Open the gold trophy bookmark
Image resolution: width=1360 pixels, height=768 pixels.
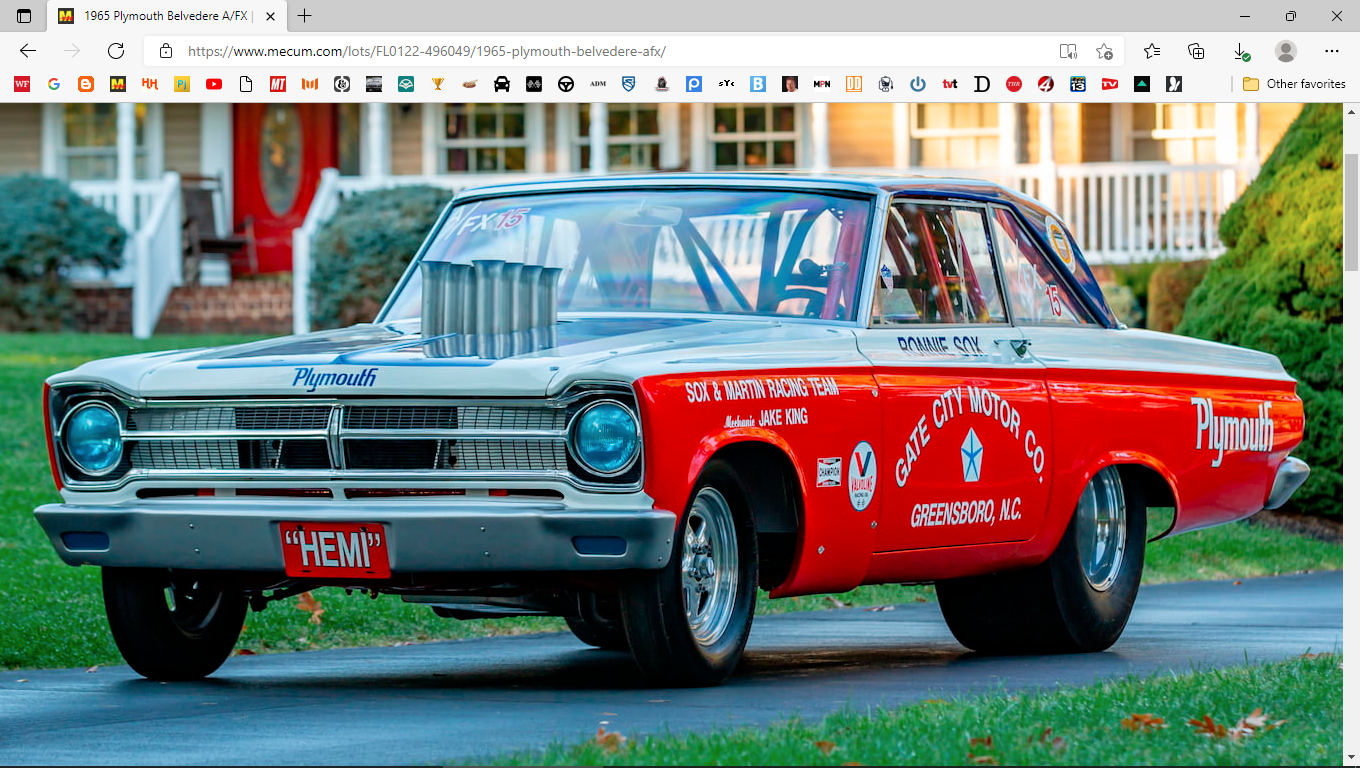438,84
